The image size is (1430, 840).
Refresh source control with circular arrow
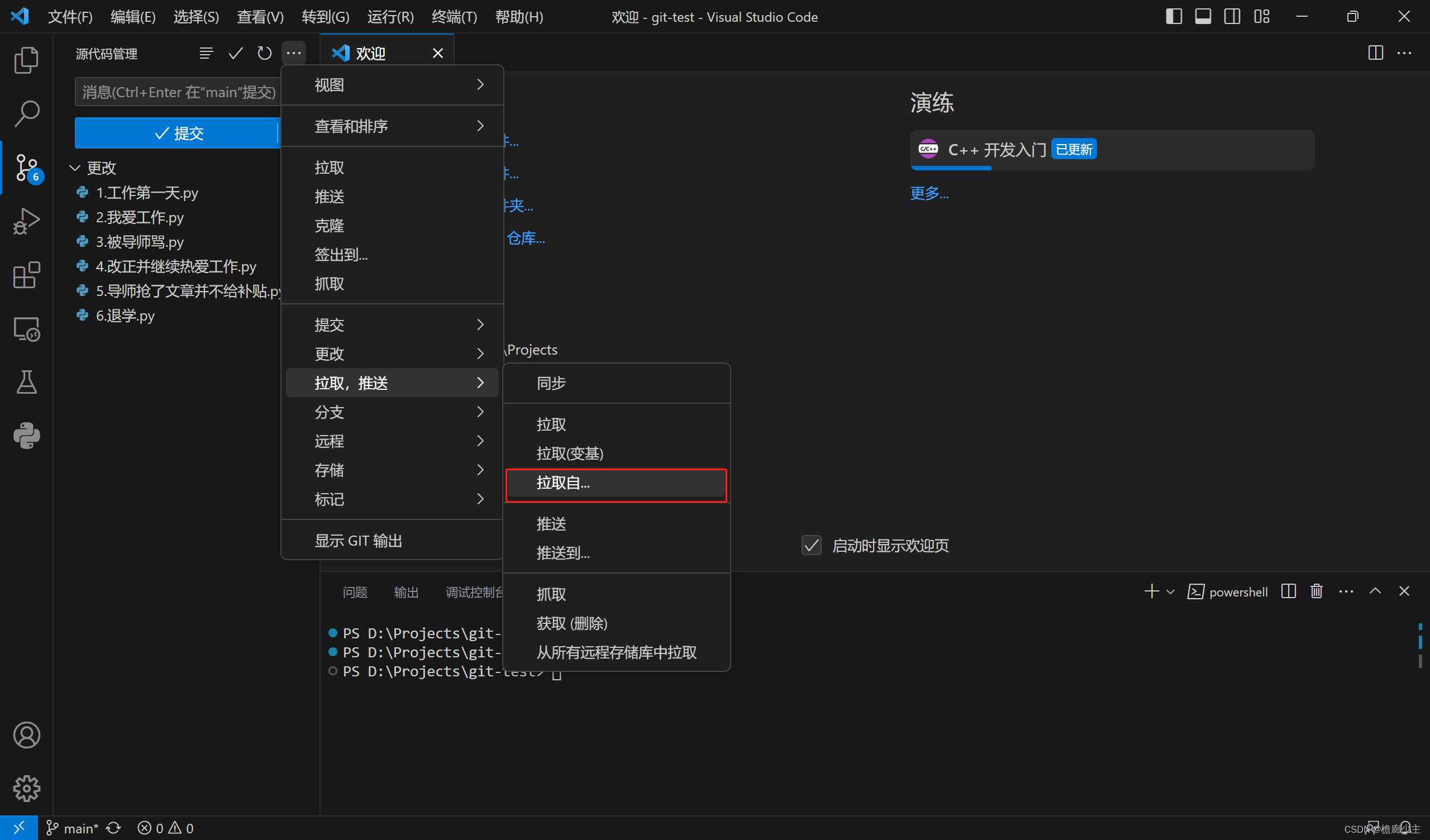(x=264, y=54)
